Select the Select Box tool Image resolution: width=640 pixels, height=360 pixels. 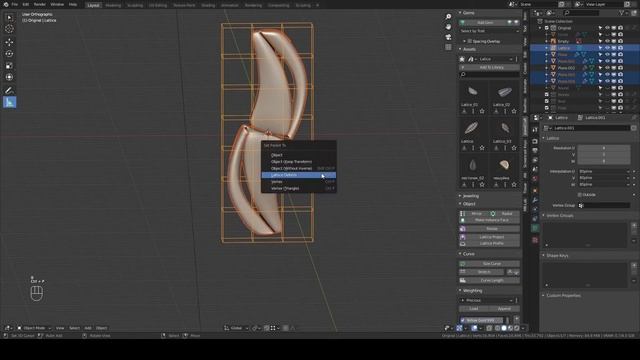coord(9,18)
